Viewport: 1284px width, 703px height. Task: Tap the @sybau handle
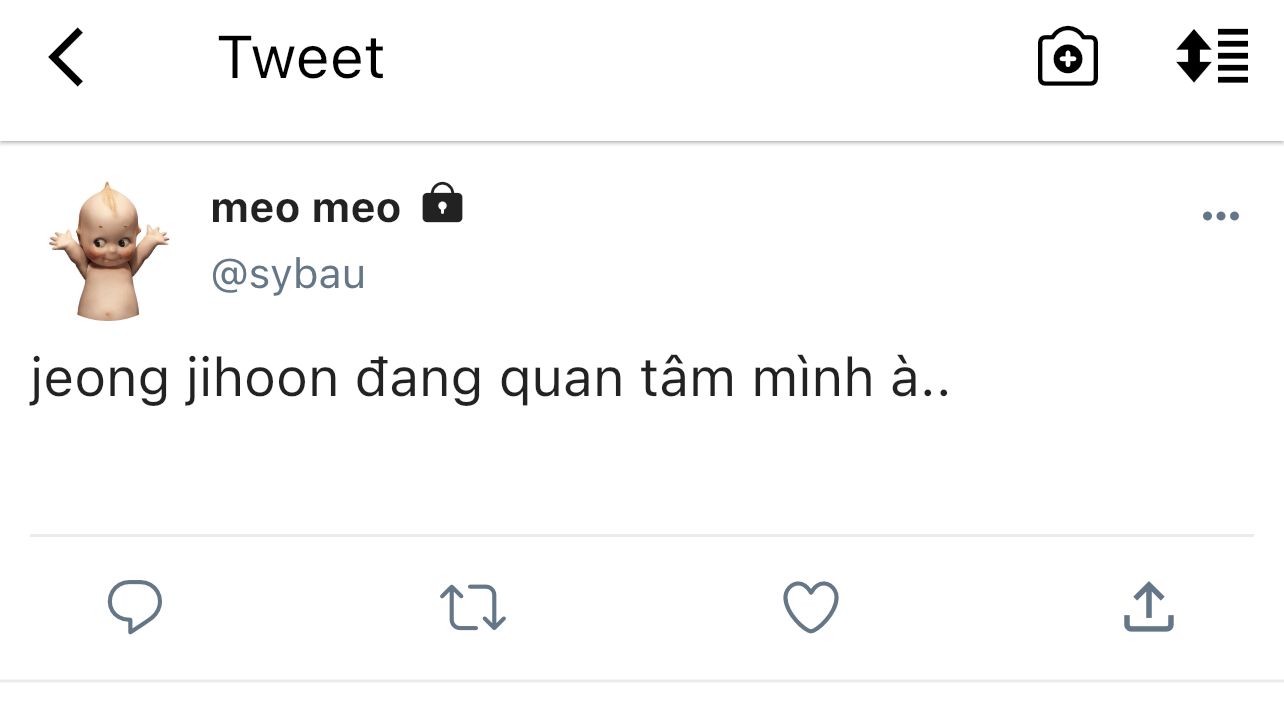pos(288,274)
